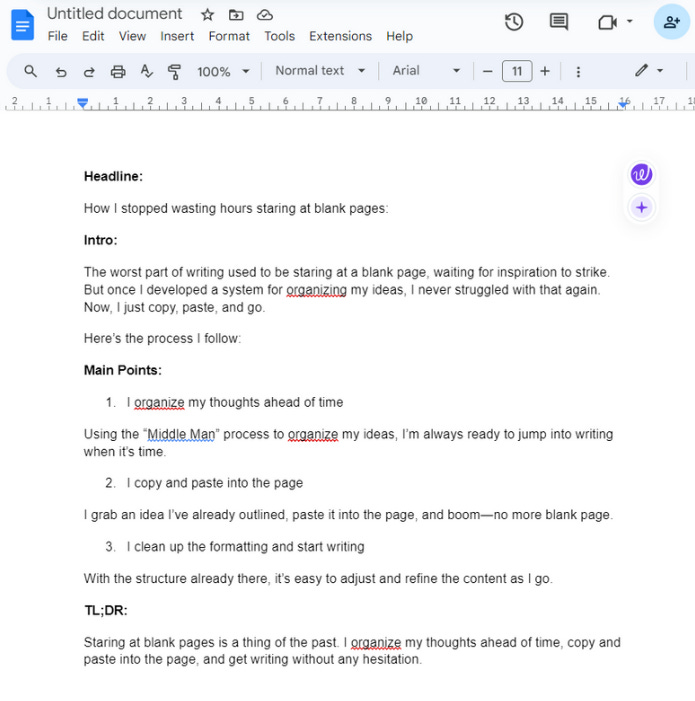Viewport: 695px width, 701px height.
Task: Check cloud save status icon
Action: click(x=265, y=15)
